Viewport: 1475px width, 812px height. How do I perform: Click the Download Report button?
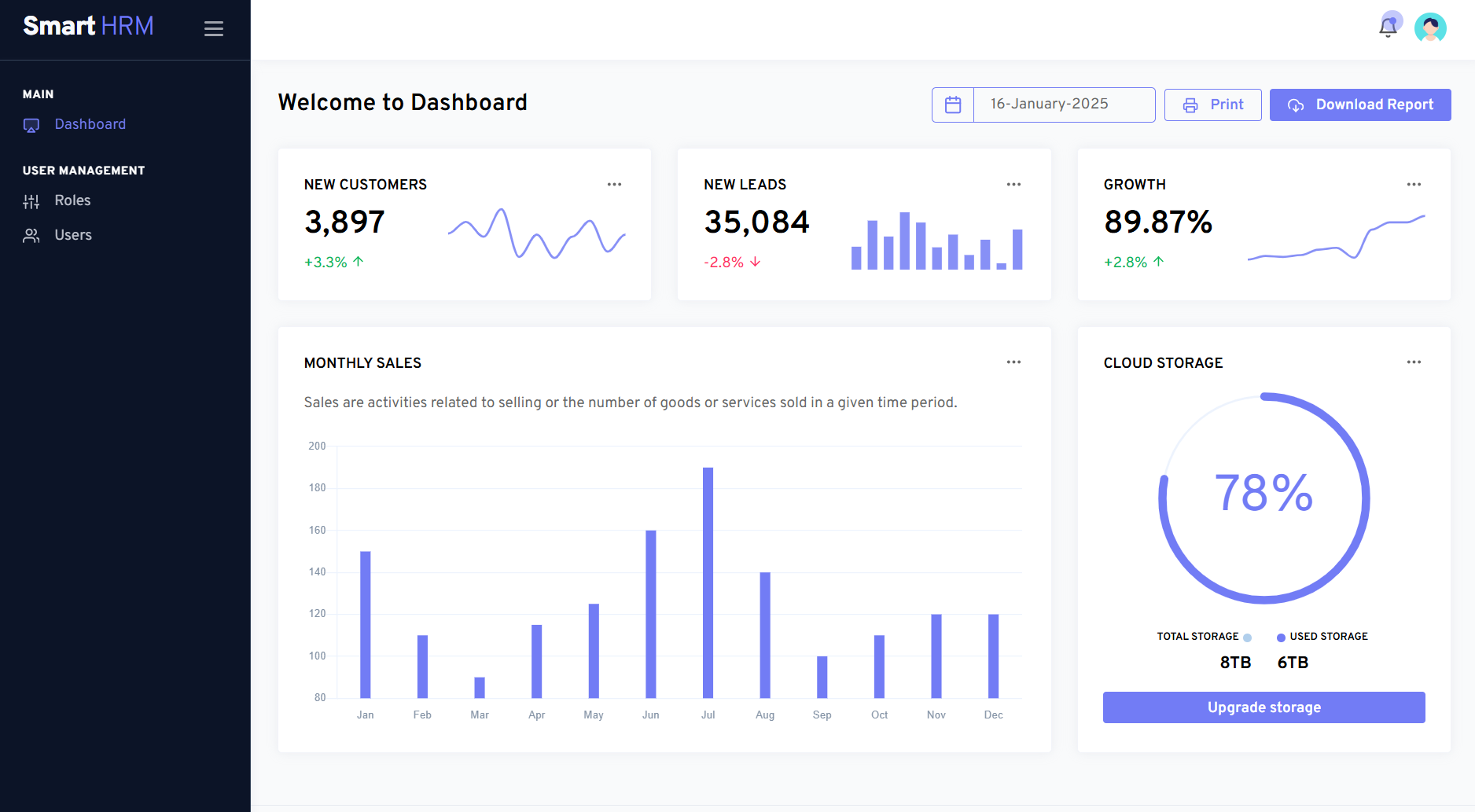click(x=1360, y=105)
